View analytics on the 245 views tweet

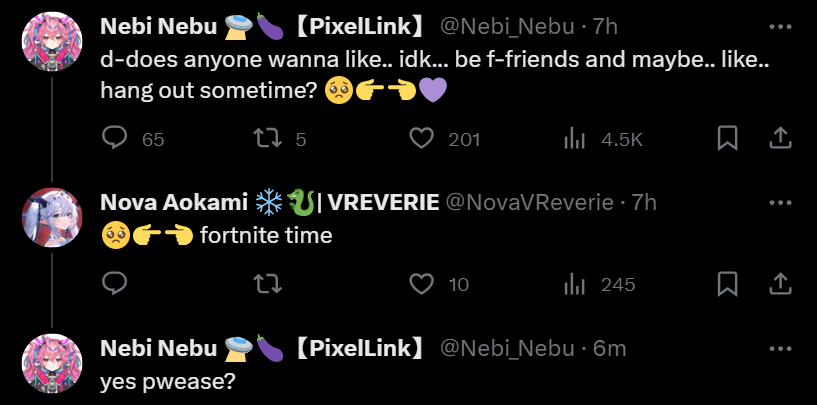pos(575,285)
